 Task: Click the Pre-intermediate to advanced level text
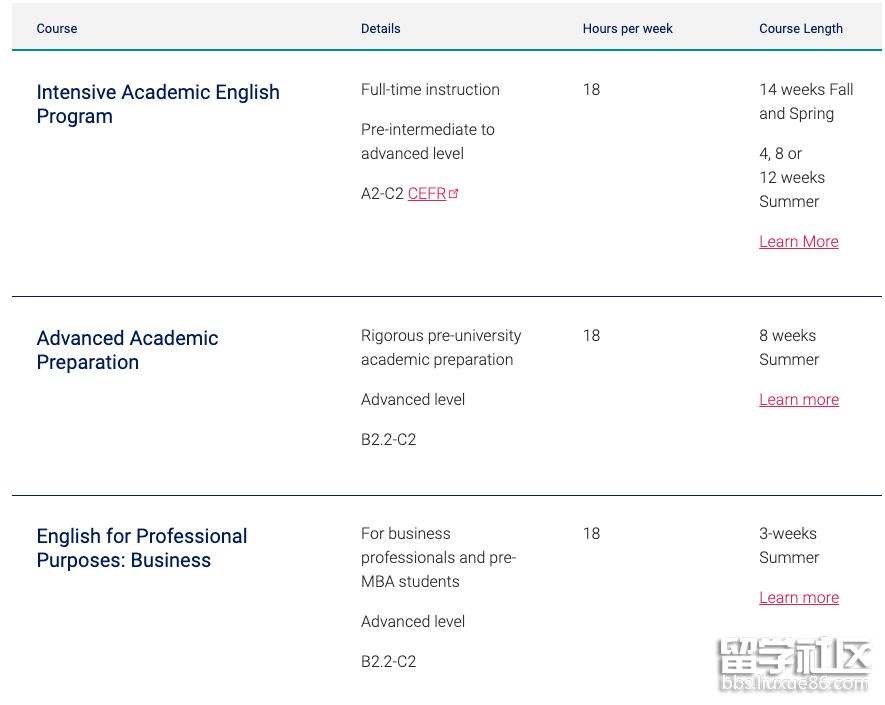coord(427,142)
